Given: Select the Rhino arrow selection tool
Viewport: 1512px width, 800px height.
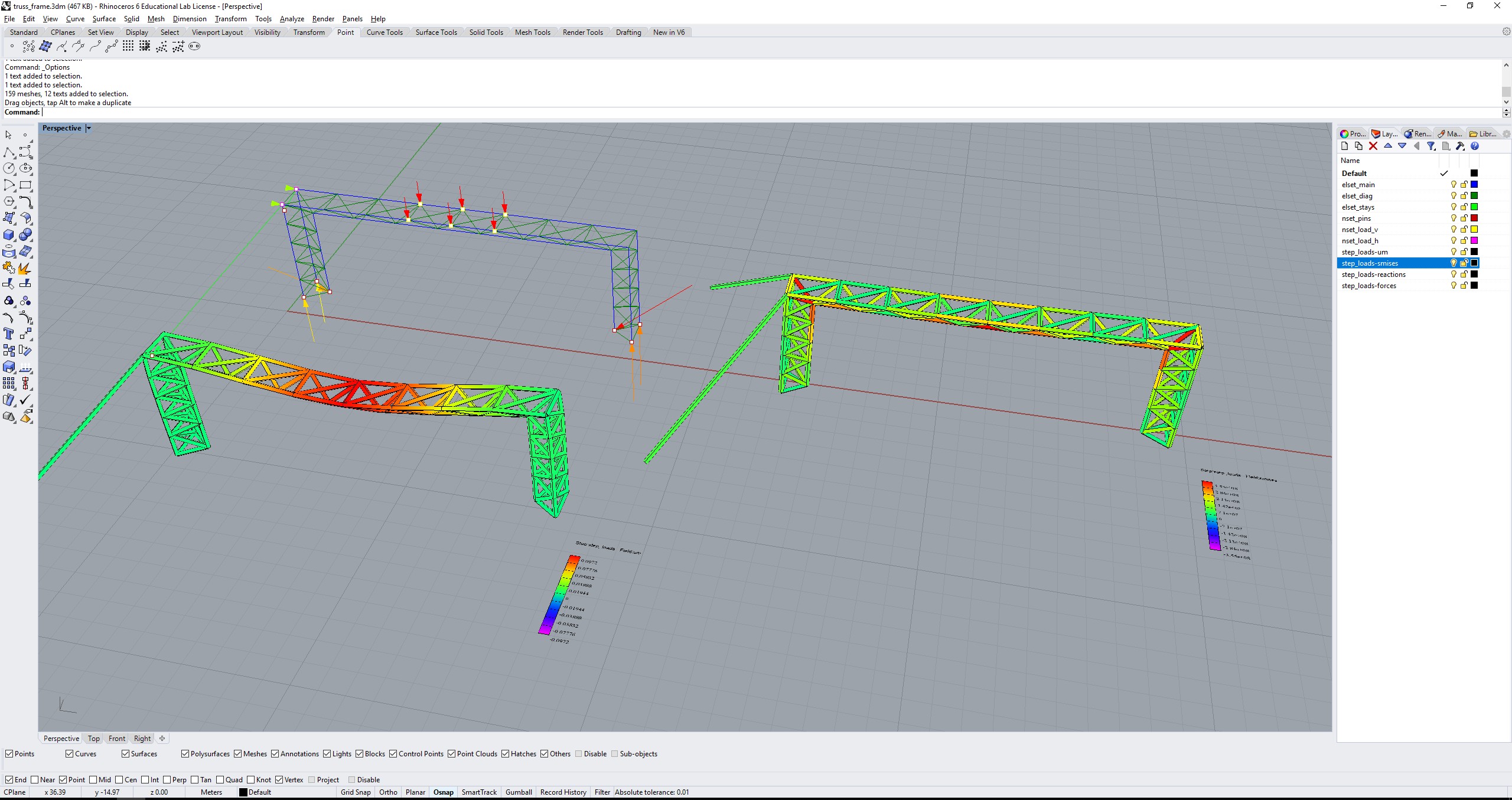Looking at the screenshot, I should pyautogui.click(x=8, y=135).
